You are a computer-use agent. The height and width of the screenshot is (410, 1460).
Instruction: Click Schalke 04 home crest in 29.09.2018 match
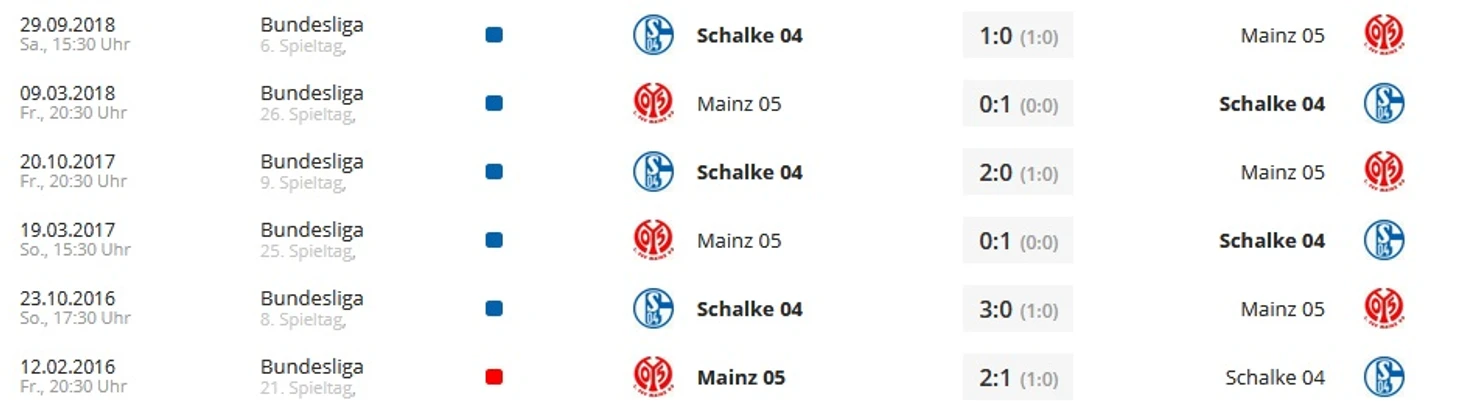[x=653, y=35]
